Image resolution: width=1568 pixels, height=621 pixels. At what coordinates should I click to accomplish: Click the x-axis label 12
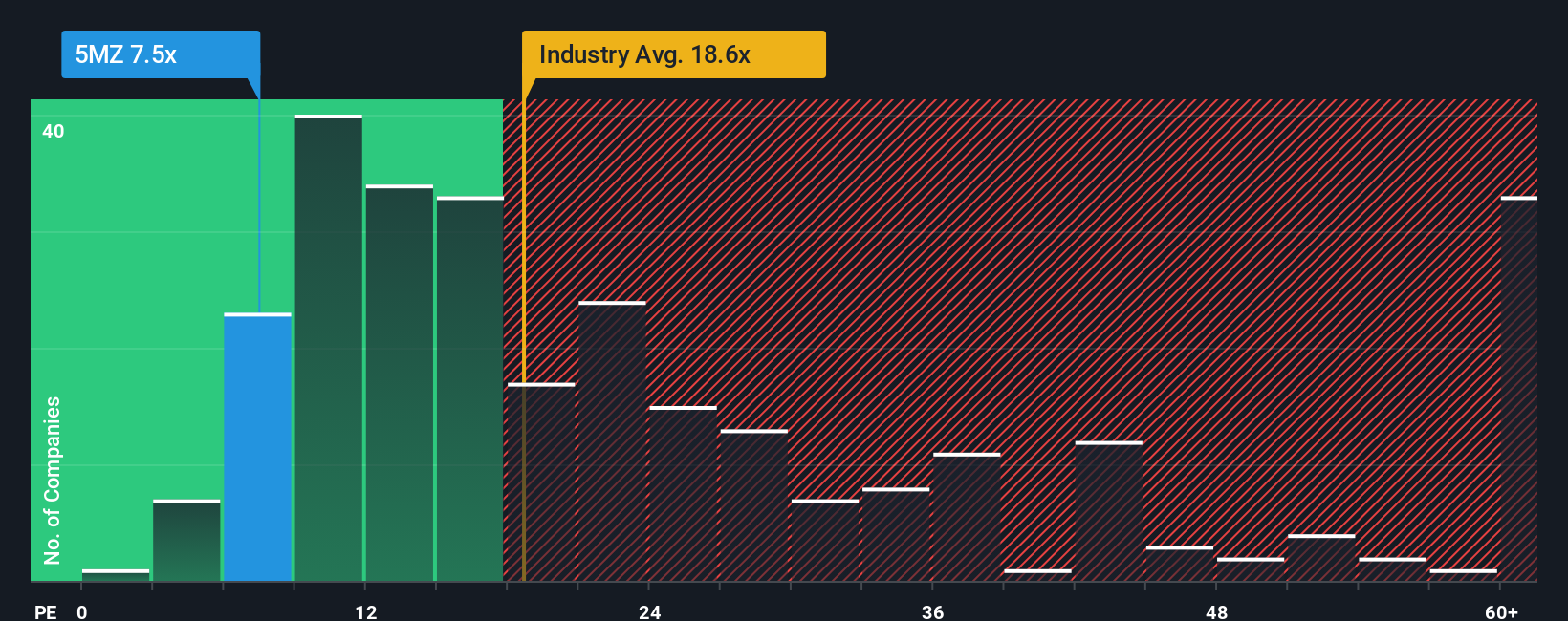pyautogui.click(x=366, y=611)
